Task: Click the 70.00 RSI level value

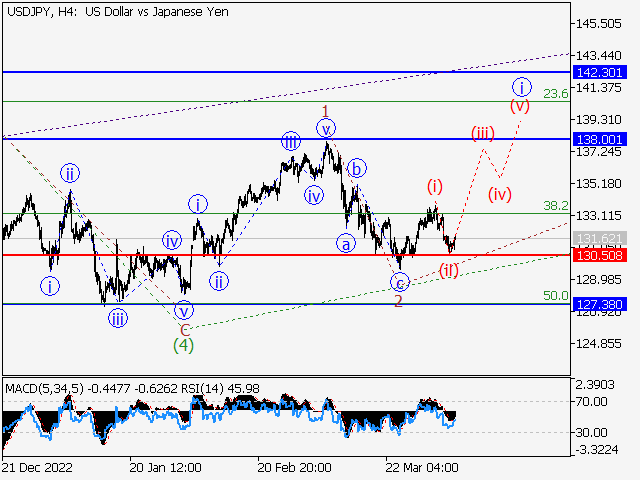Action: (x=592, y=402)
